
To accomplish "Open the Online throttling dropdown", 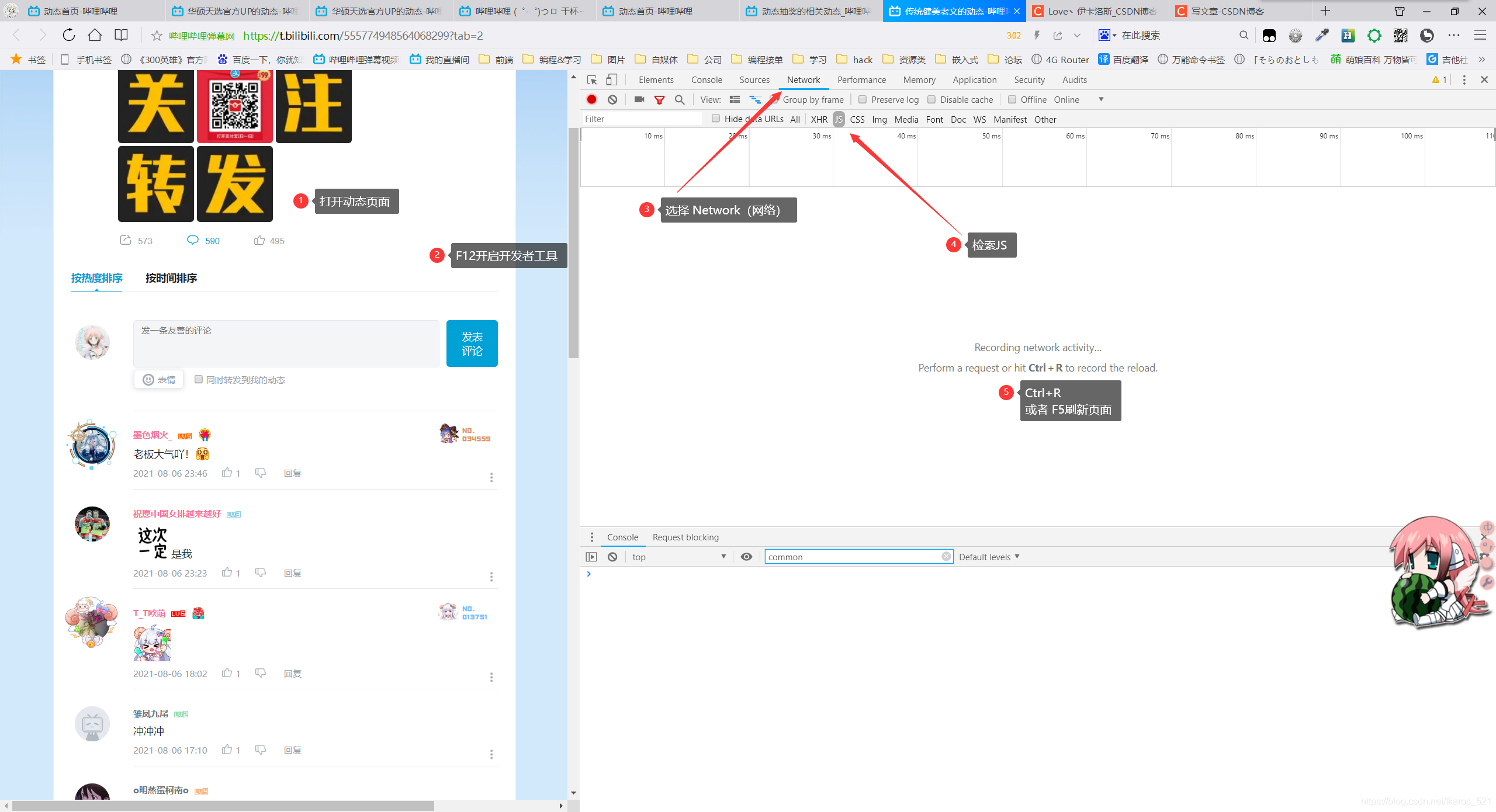I will (1079, 100).
